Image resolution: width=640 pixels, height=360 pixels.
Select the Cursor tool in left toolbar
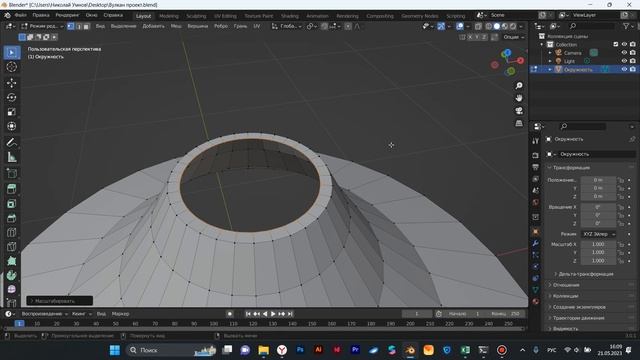click(x=11, y=67)
